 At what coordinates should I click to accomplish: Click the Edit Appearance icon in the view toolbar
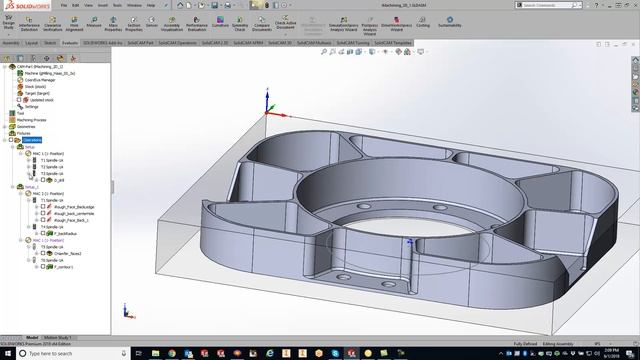[398, 52]
